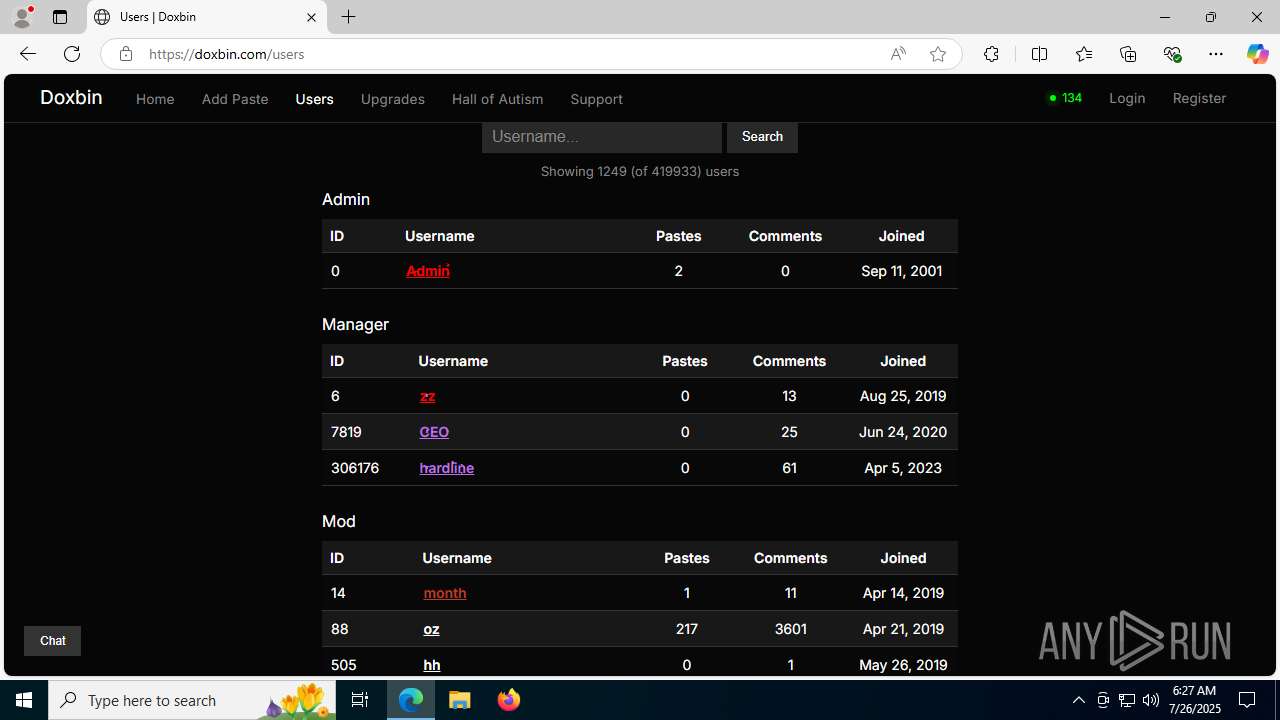
Task: Open the tab actions menu icon
Action: 60,17
